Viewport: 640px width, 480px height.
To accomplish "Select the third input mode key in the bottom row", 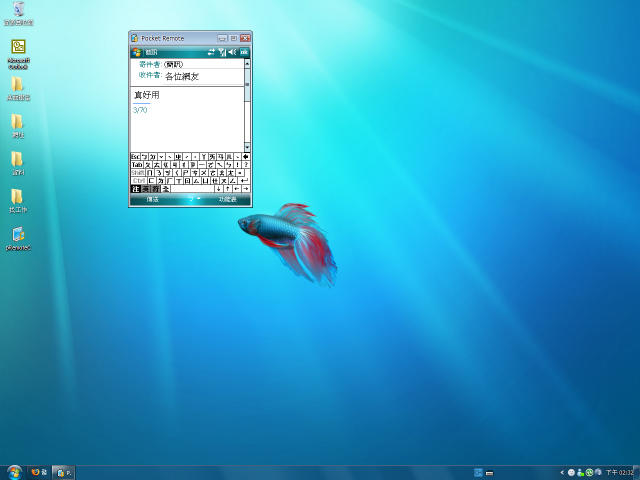I will 155,189.
